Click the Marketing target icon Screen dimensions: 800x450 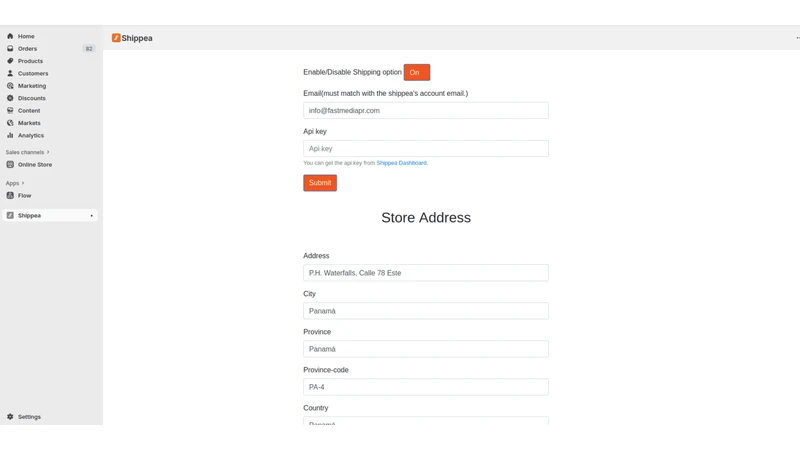(10, 86)
